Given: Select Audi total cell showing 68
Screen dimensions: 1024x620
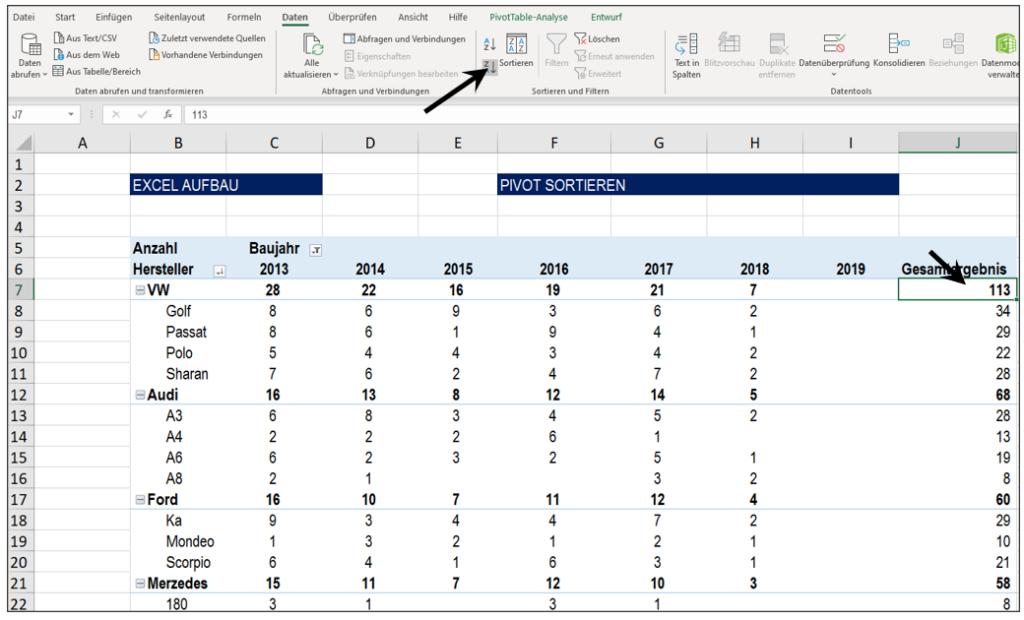Looking at the screenshot, I should point(957,395).
